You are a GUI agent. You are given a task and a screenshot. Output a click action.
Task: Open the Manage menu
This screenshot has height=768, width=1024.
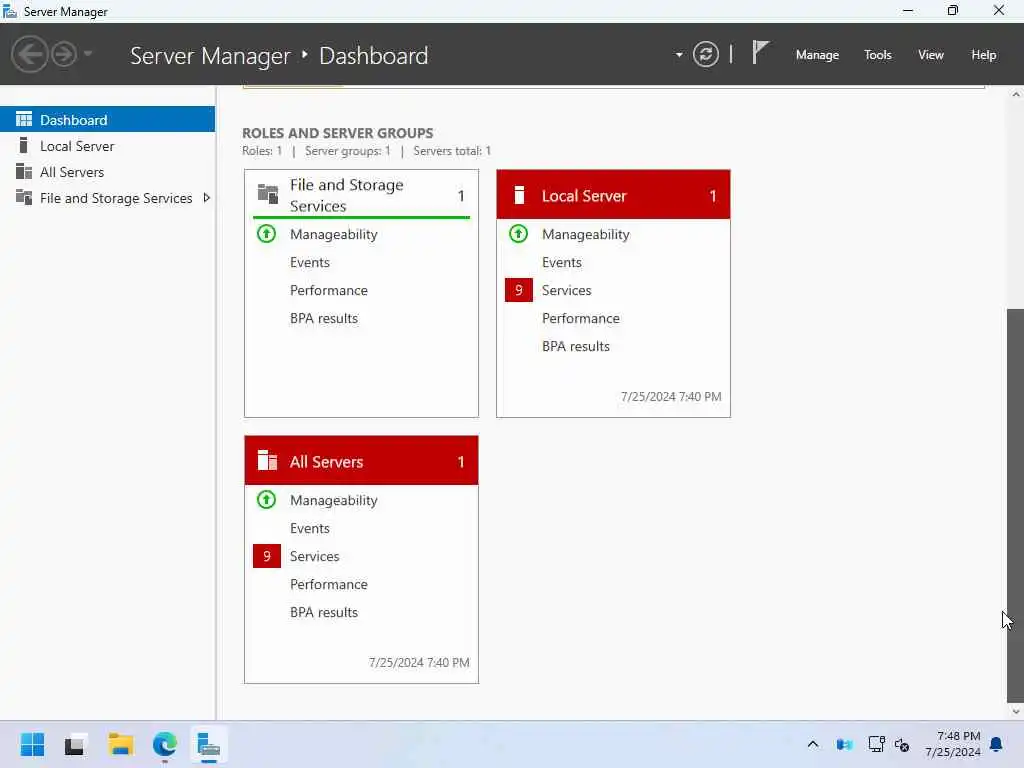817,55
